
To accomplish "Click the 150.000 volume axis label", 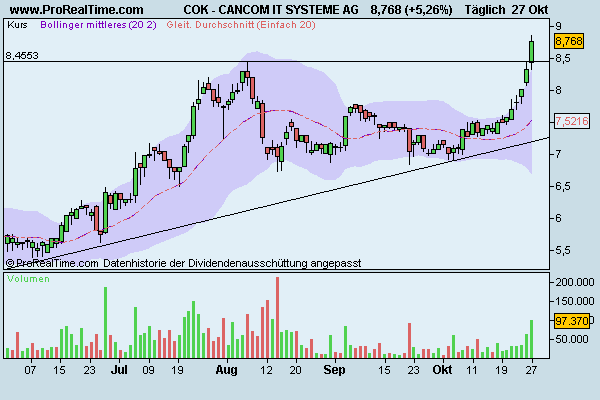I will coord(575,301).
